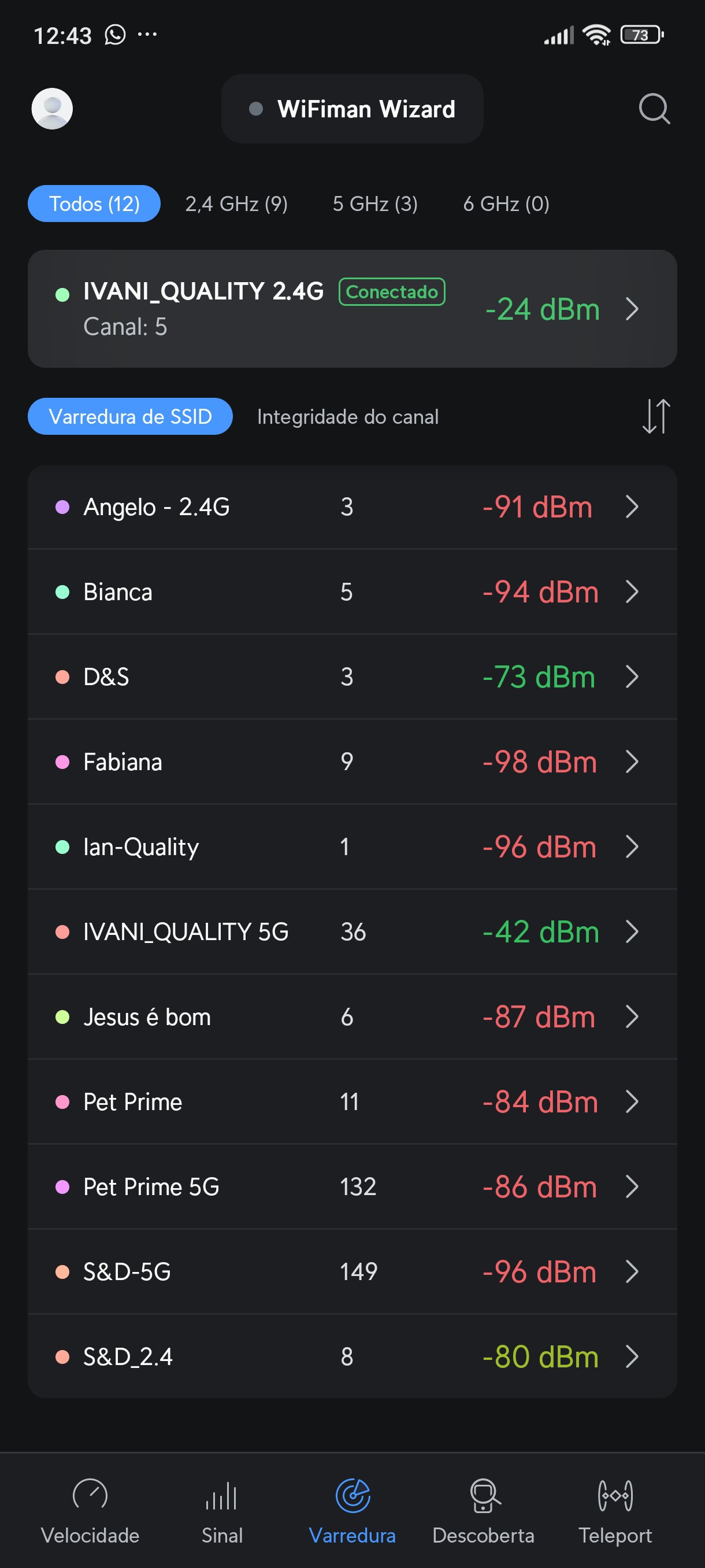Show the 6 GHz band networks
The image size is (705, 1568).
point(506,204)
